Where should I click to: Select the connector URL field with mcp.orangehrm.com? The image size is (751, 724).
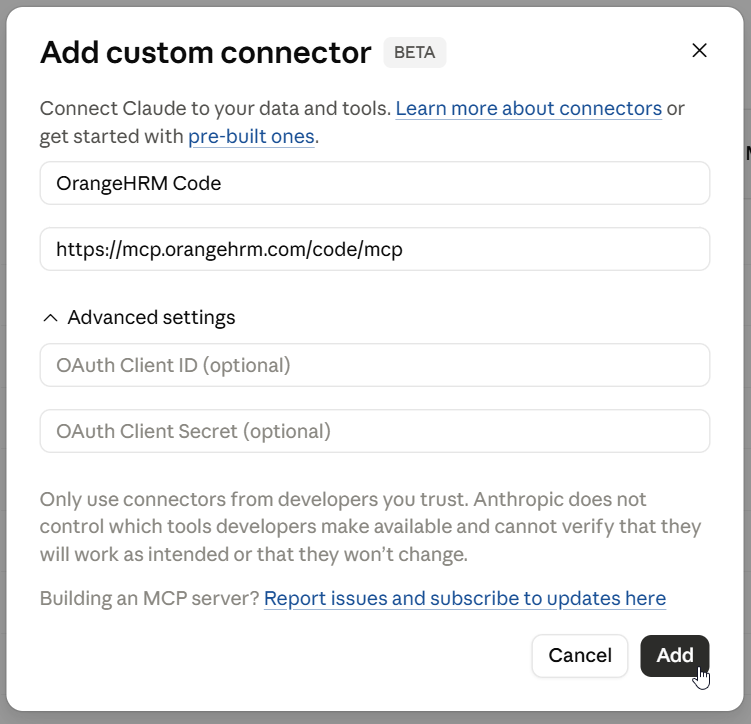(375, 249)
